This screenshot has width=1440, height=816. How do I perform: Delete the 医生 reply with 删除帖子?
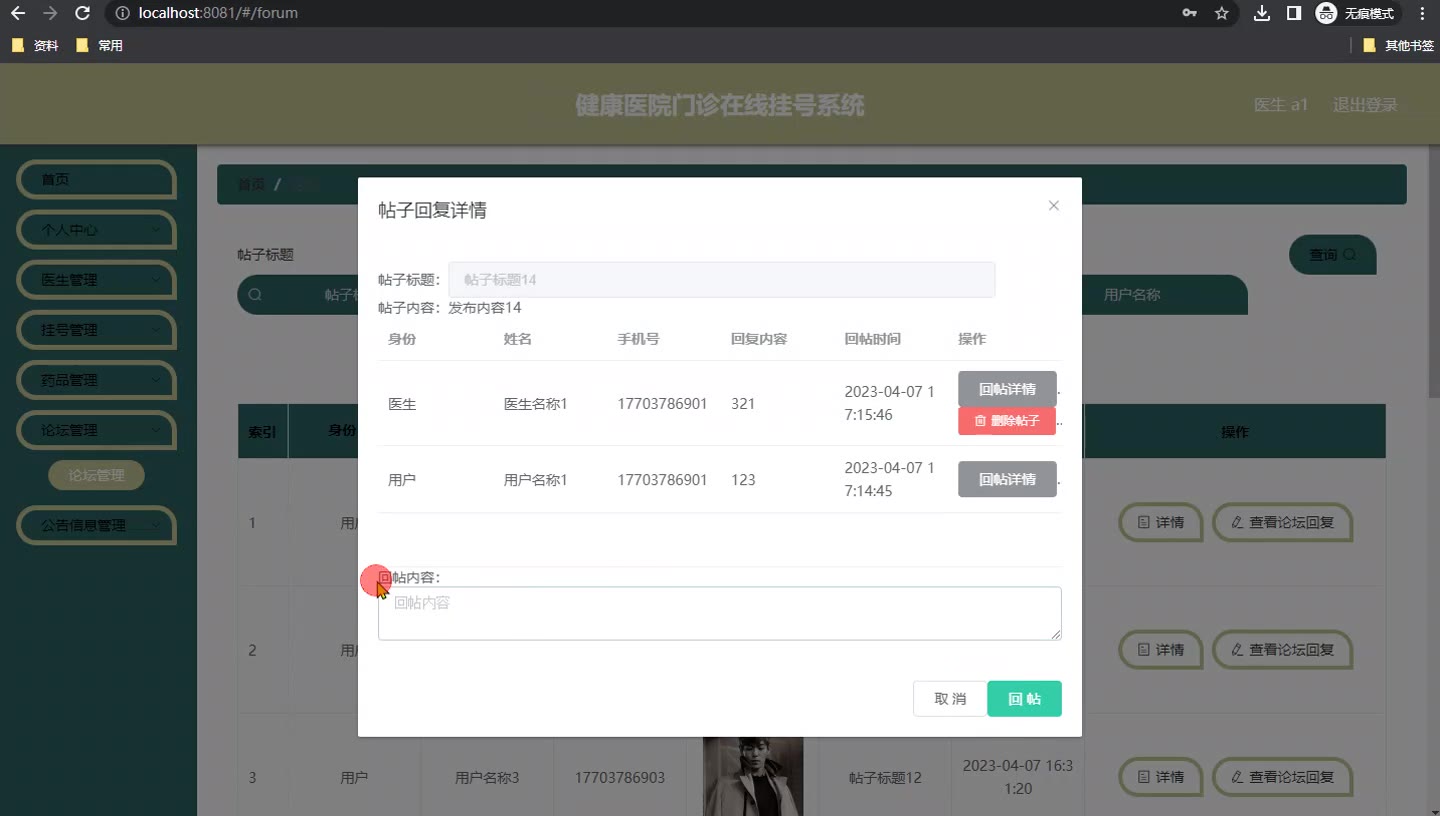[x=1007, y=421]
